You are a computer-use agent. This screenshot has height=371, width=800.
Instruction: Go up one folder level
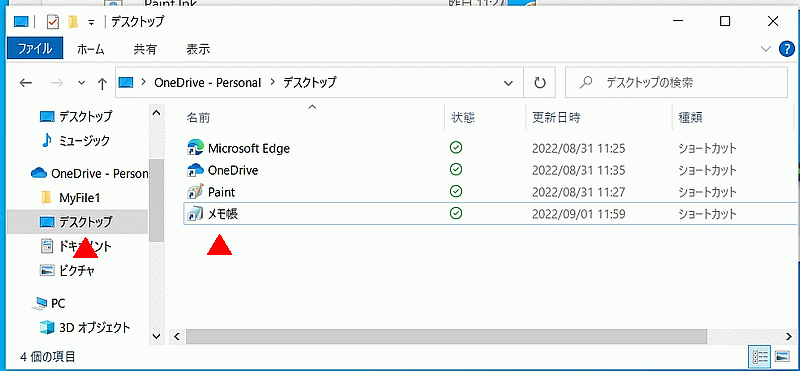[102, 83]
